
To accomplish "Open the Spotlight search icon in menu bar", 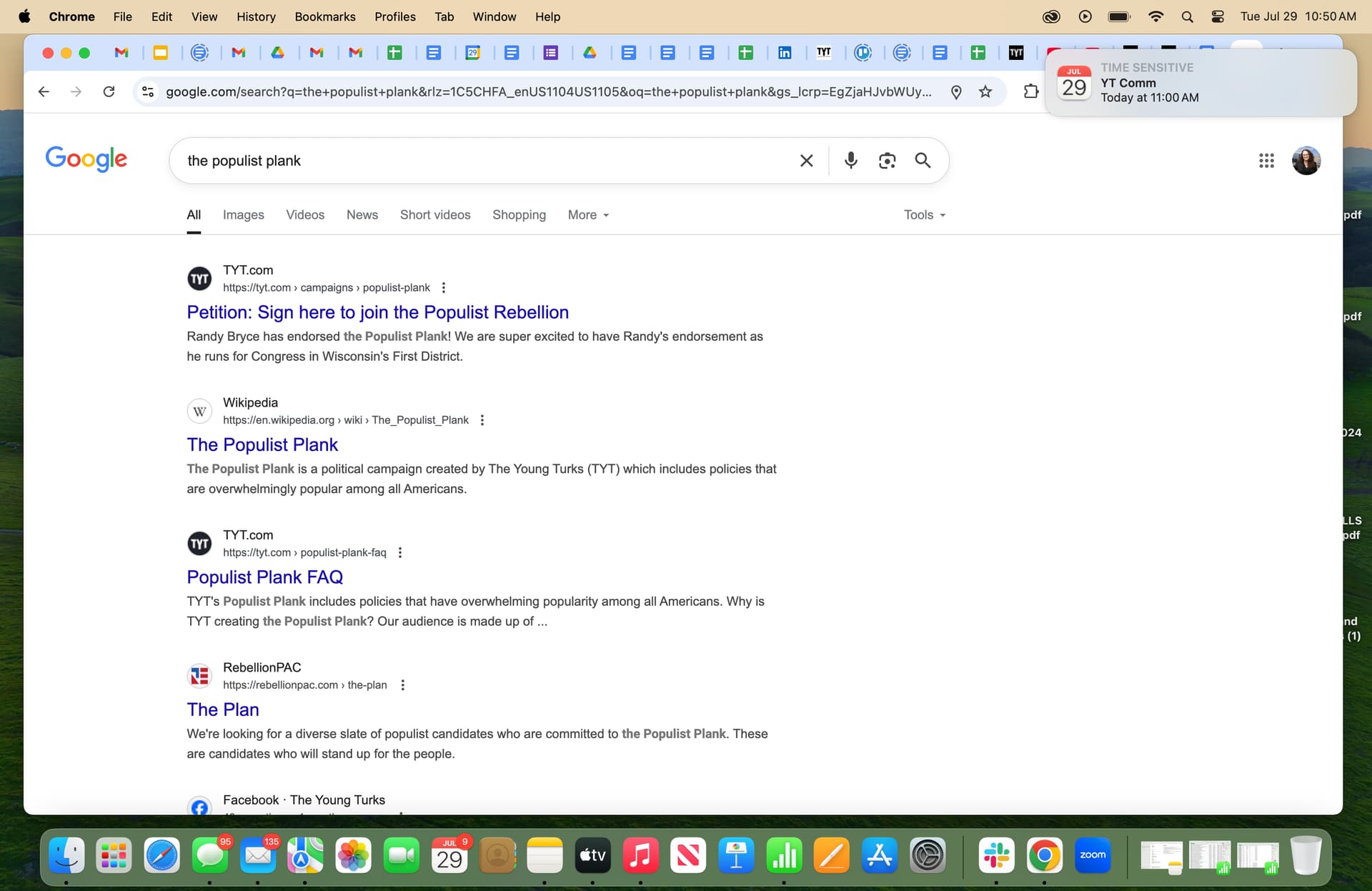I will (1187, 16).
